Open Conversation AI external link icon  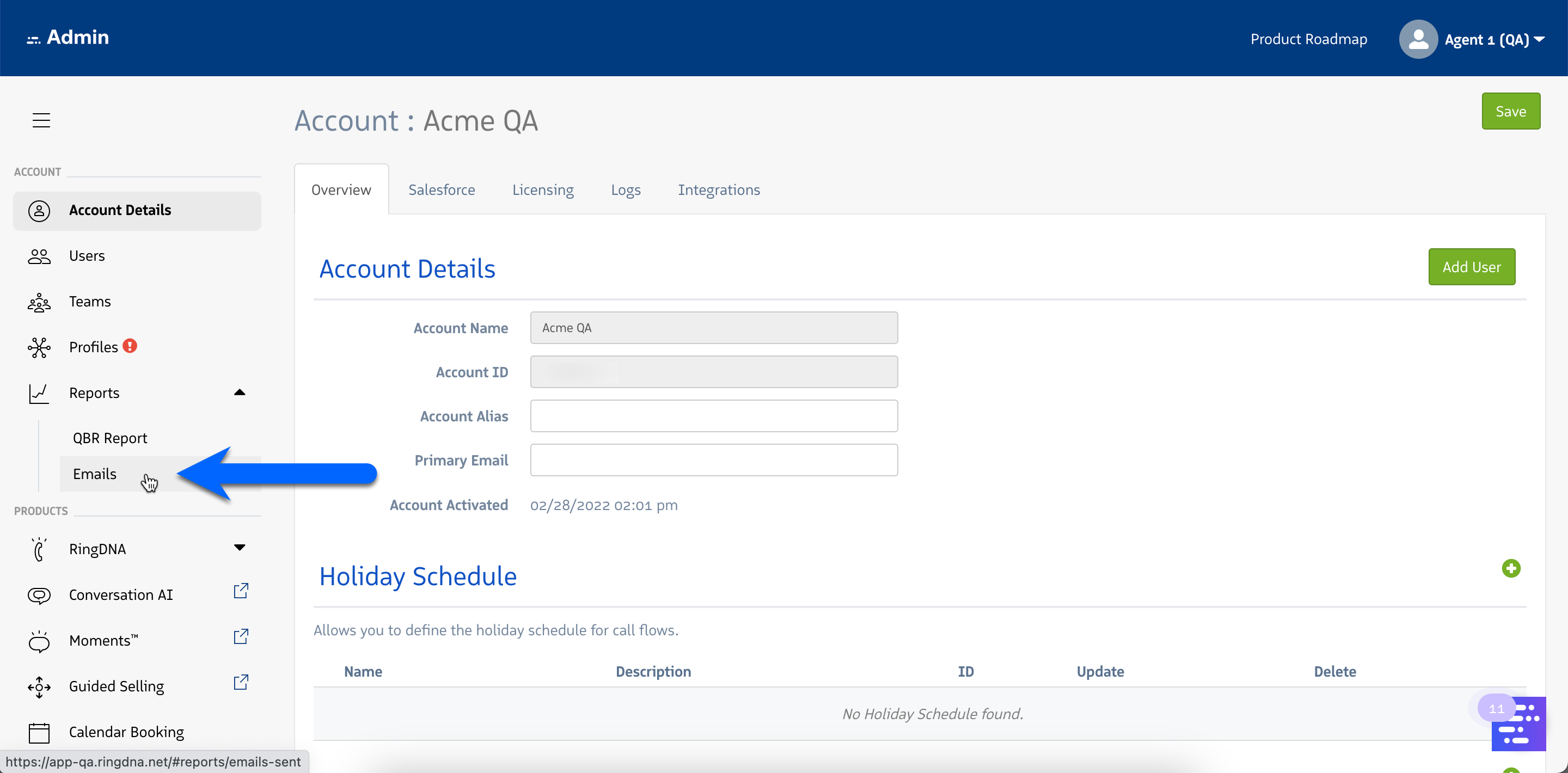[241, 591]
